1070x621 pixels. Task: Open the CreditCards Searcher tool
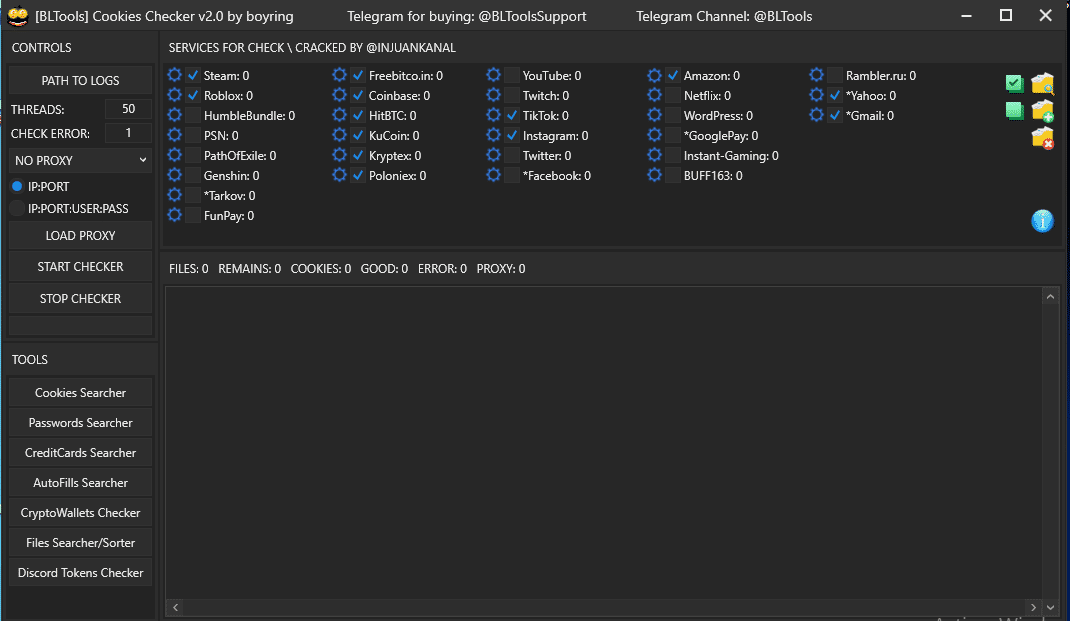click(x=81, y=452)
